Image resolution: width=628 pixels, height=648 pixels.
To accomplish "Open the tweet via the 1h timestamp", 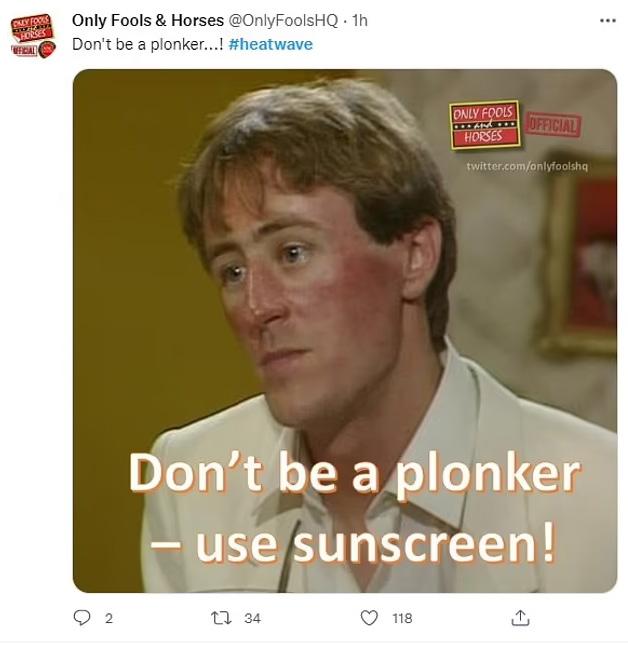I will tap(360, 20).
